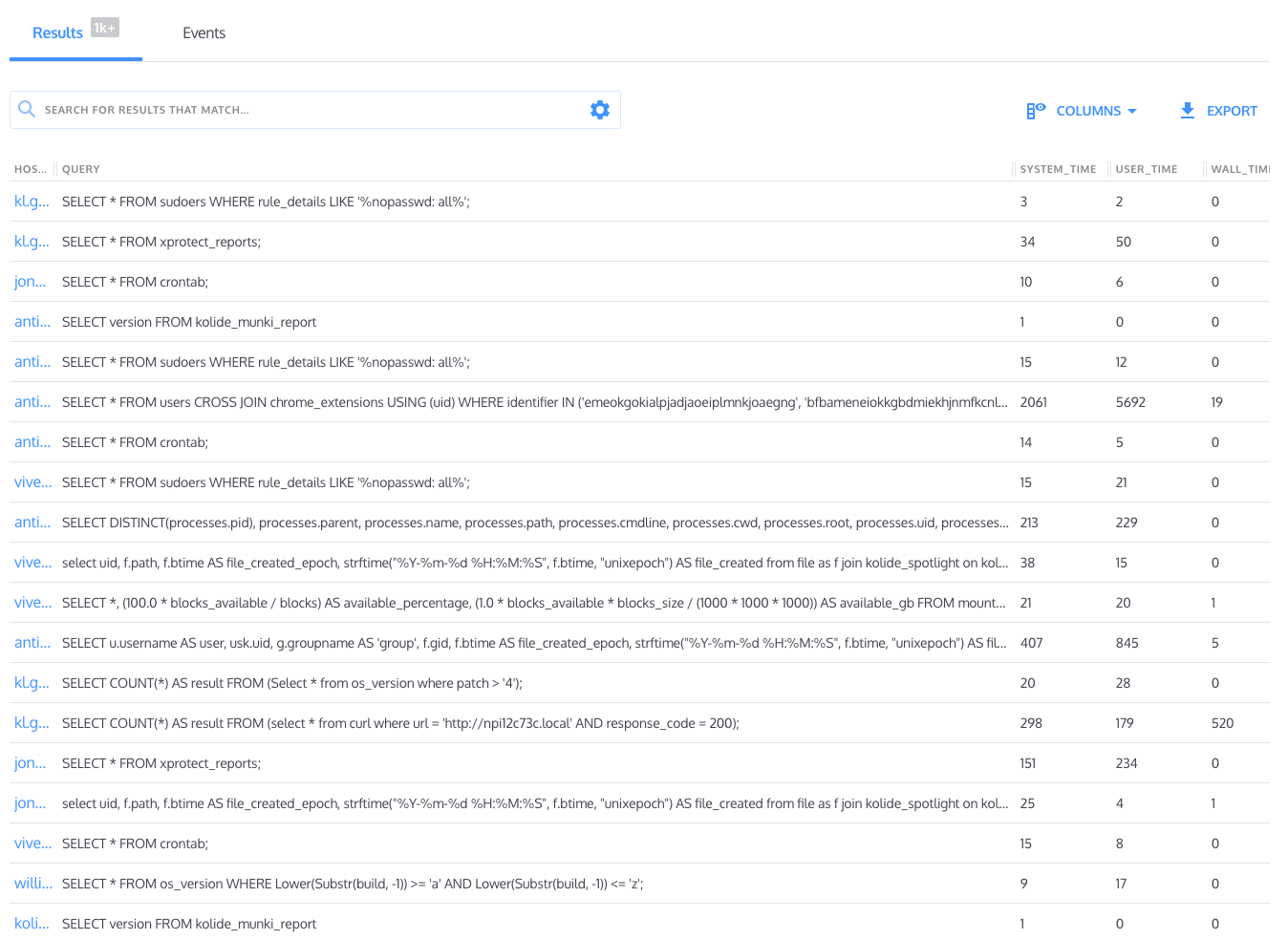Click the WALL_TIME column header
Image resolution: width=1288 pixels, height=940 pixels.
click(1238, 169)
